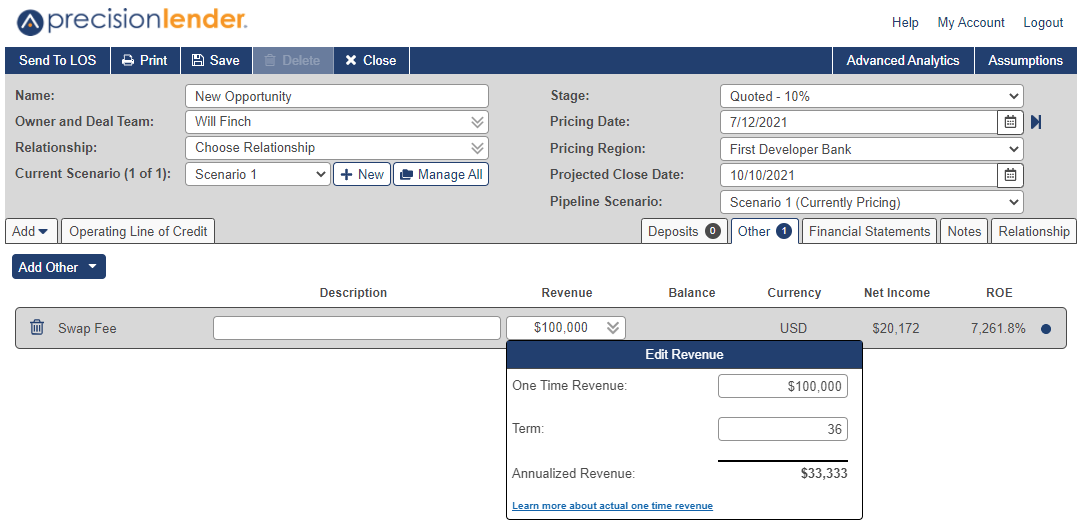Viewport: 1082px width, 529px height.
Task: Delete the Swap Fee row with trash icon
Action: (37, 328)
